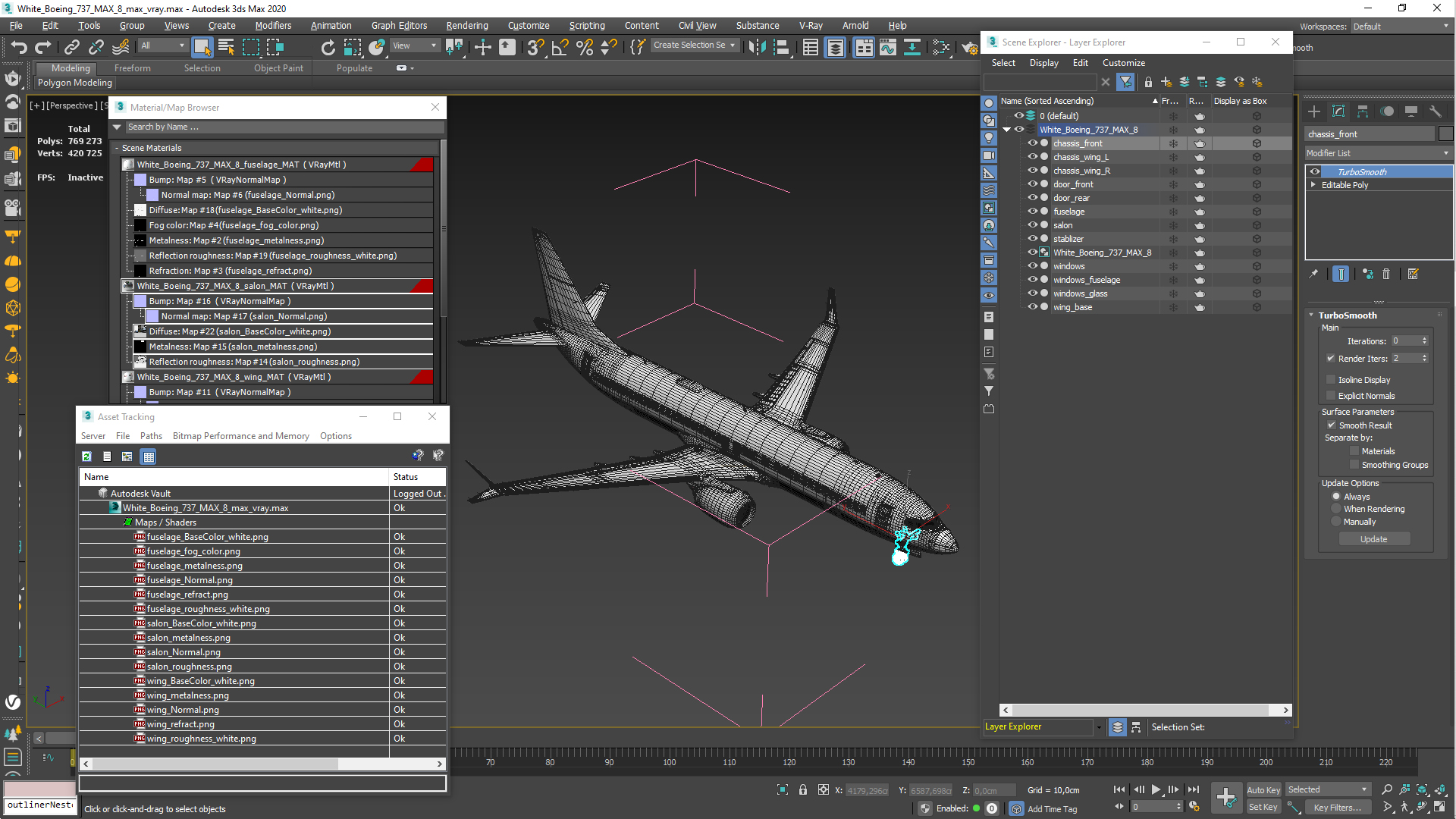Viewport: 1456px width, 819px height.
Task: Open the View reference coordinate dropdown
Action: [414, 46]
